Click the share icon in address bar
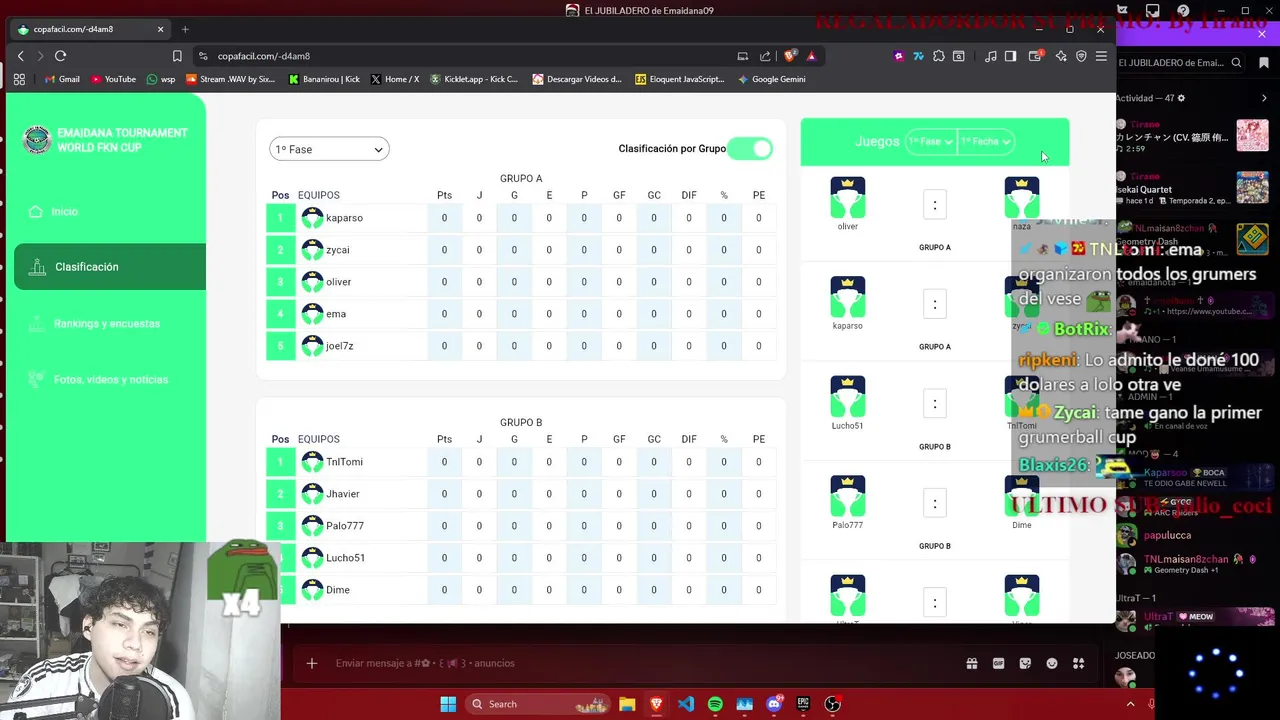 (765, 56)
